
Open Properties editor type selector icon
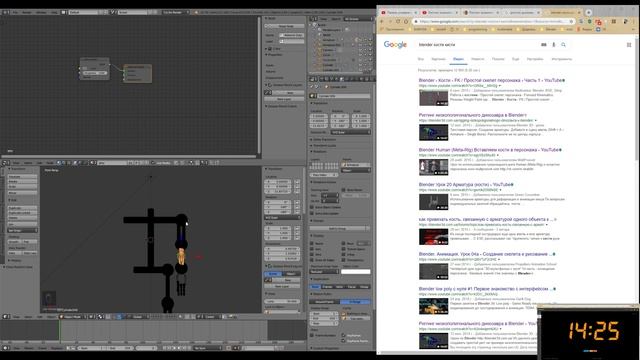(313, 79)
